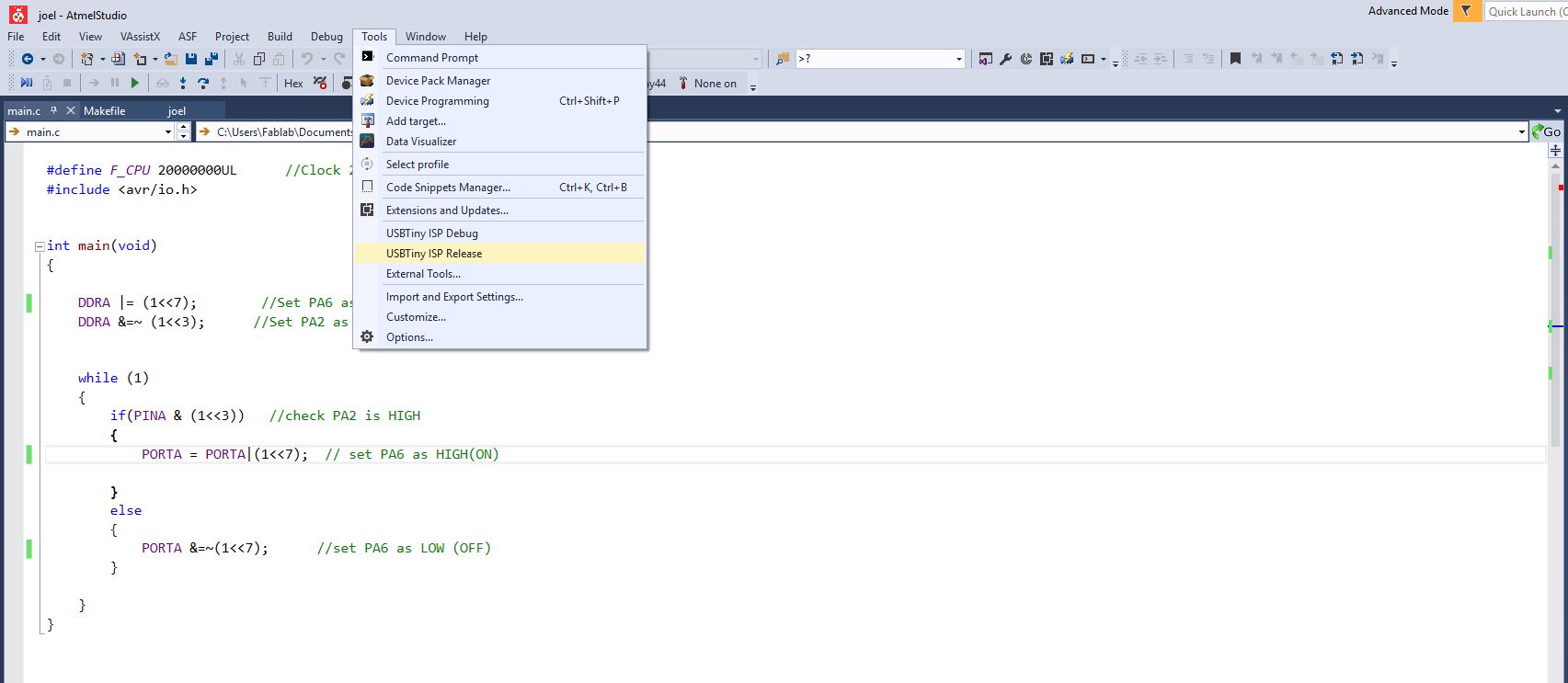Screen dimensions: 1568x683
Task: Collapse the main function code block
Action: pos(40,246)
